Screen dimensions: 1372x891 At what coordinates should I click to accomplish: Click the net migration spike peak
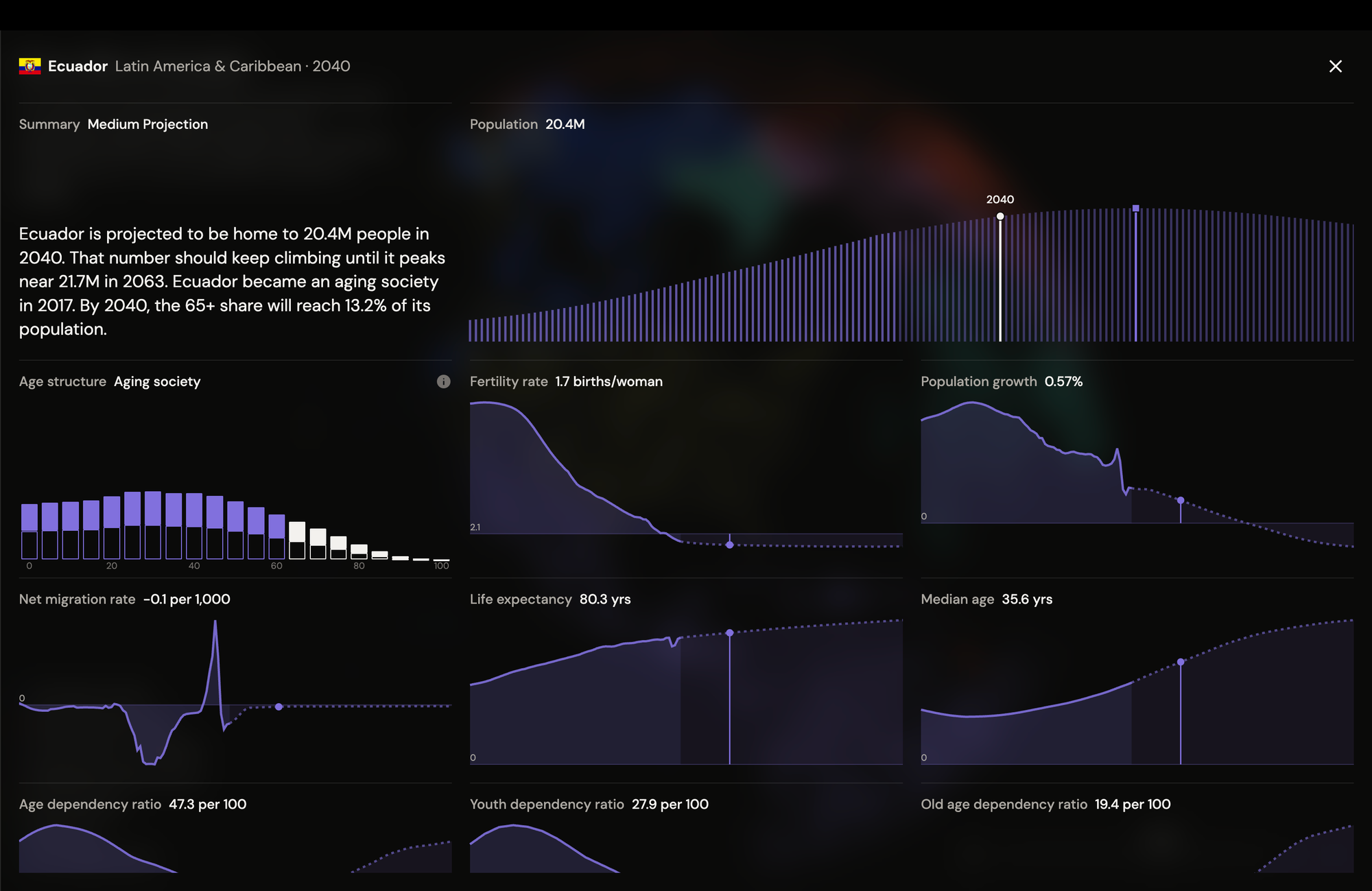[x=215, y=622]
